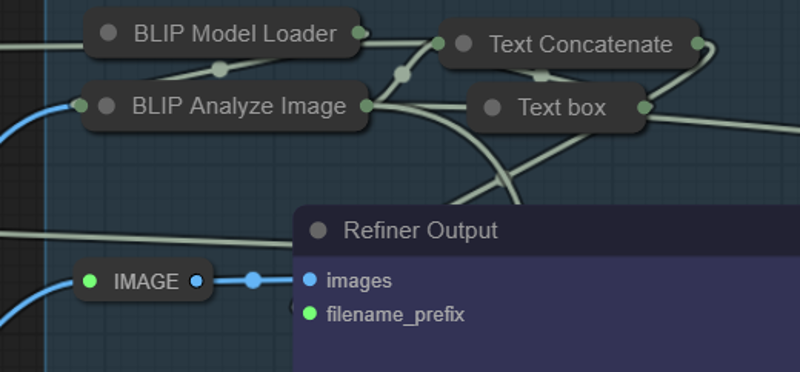Click Text Concatenate input socket
The image size is (800, 372).
(438, 43)
